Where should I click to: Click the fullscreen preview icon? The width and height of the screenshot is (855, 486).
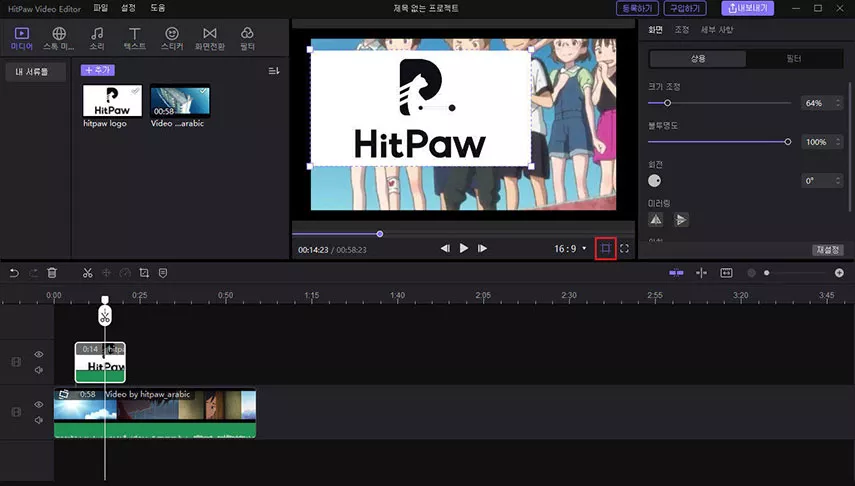click(624, 249)
